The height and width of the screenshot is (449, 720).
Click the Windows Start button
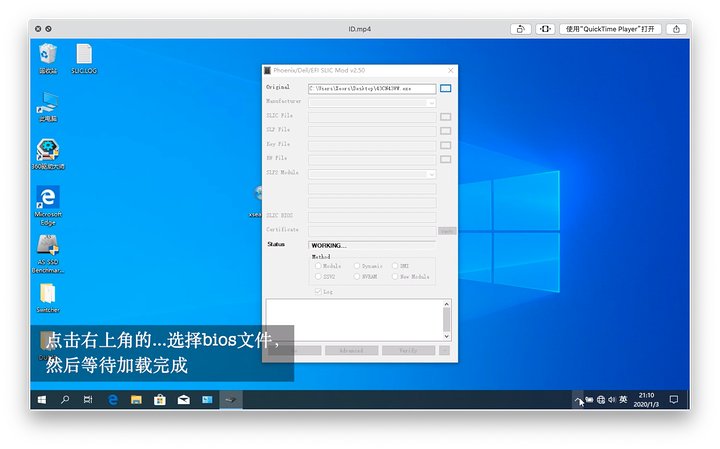[42, 399]
